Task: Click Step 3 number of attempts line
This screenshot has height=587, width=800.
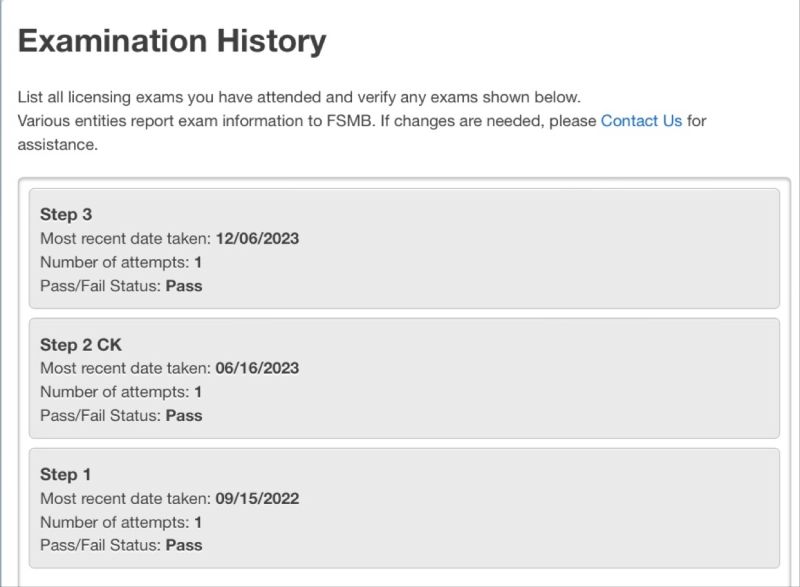Action: pyautogui.click(x=121, y=262)
